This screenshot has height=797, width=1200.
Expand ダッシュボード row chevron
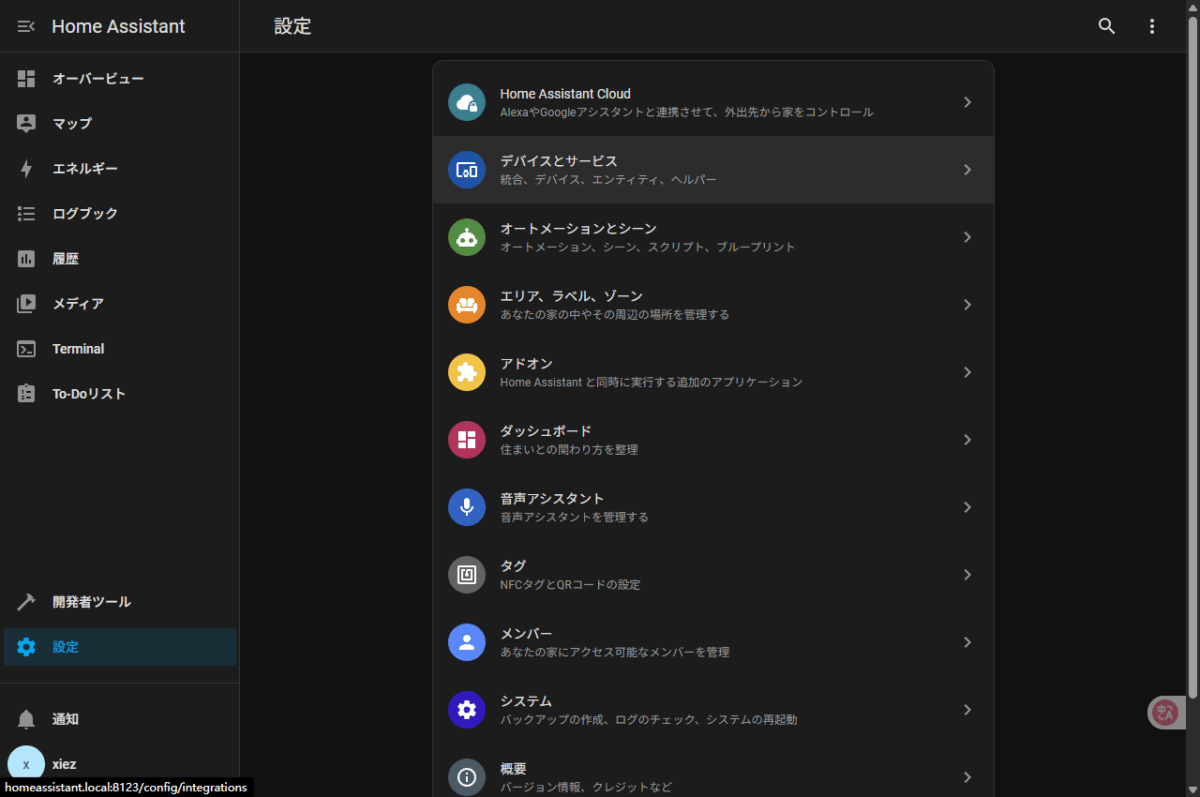tap(967, 440)
